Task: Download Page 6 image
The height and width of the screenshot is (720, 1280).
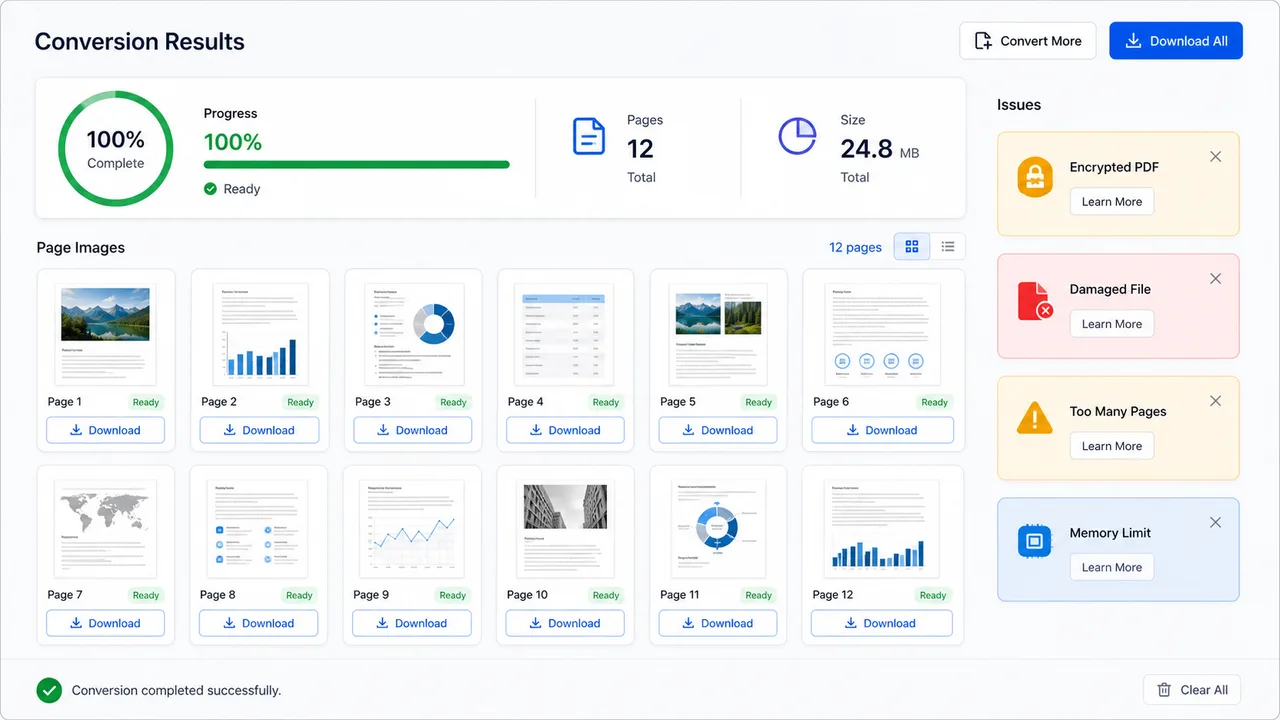Action: (x=882, y=431)
